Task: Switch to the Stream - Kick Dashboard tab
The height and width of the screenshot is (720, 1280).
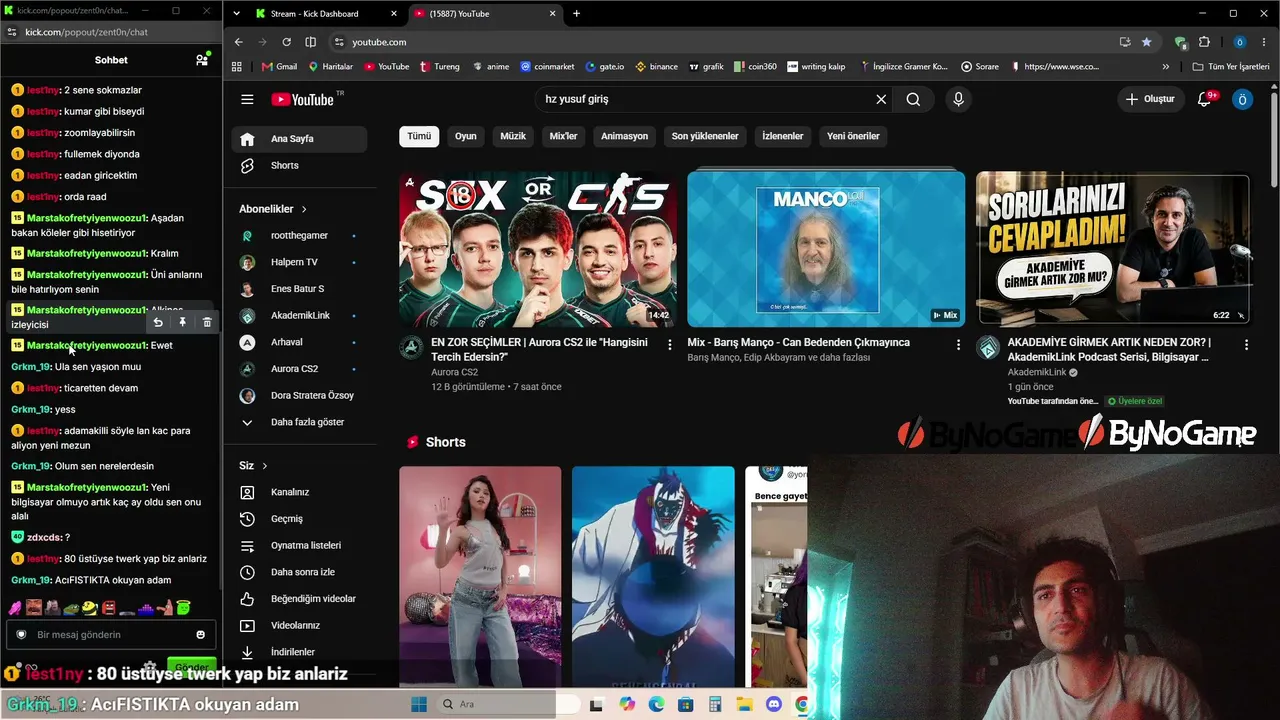Action: (x=328, y=14)
